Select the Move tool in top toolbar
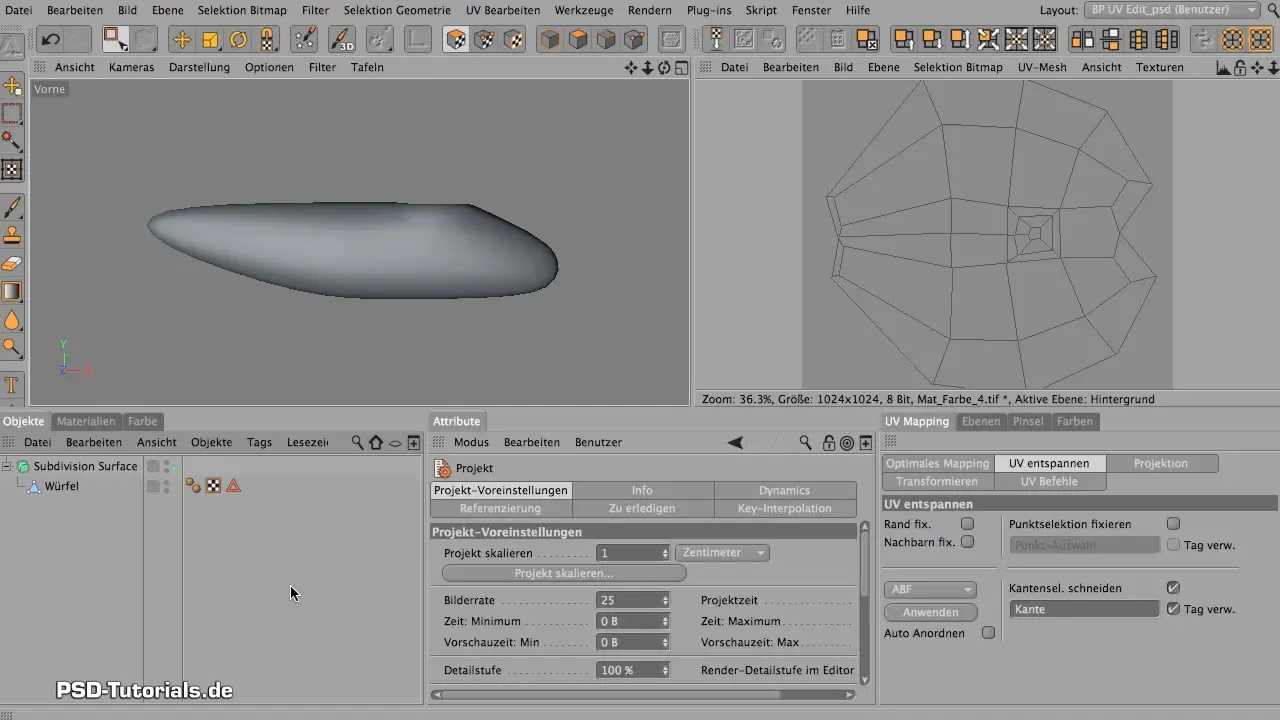Image resolution: width=1280 pixels, height=720 pixels. (182, 40)
